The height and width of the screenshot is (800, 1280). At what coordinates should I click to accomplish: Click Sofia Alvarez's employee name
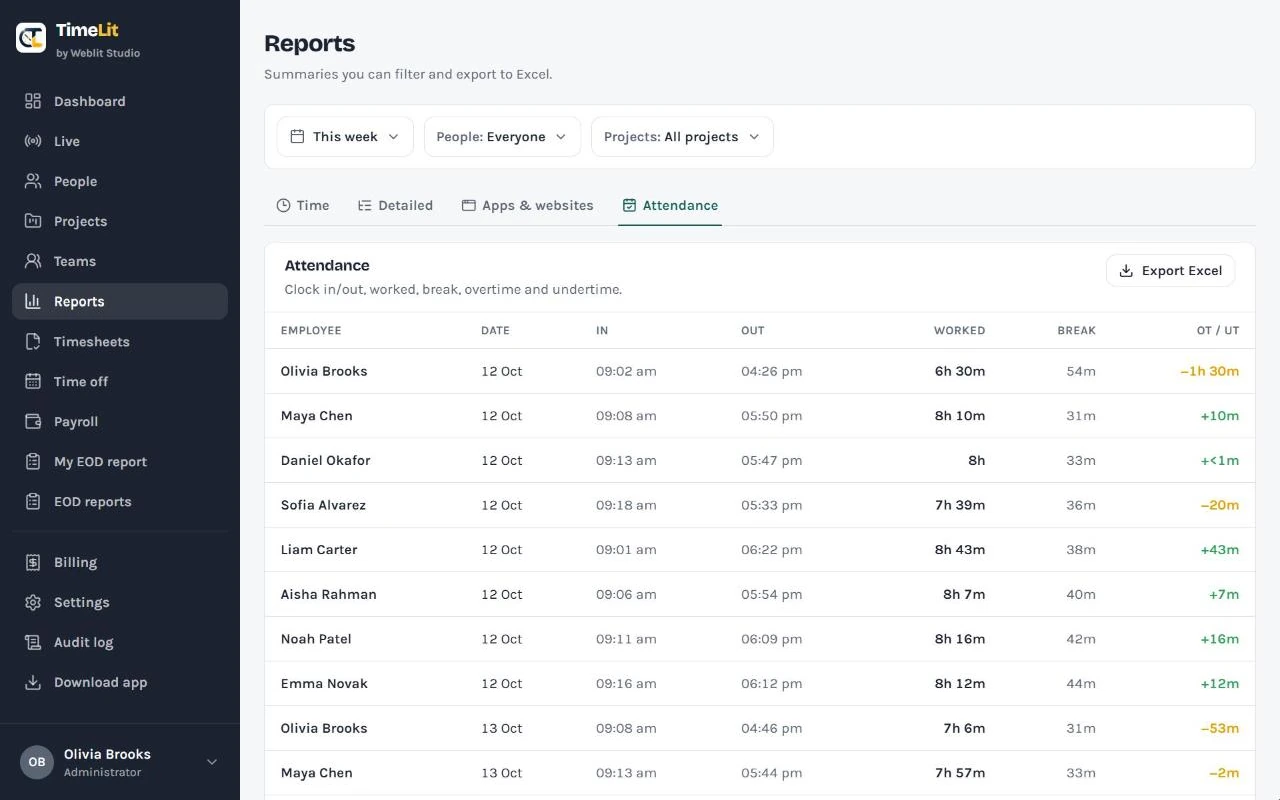[x=324, y=505]
